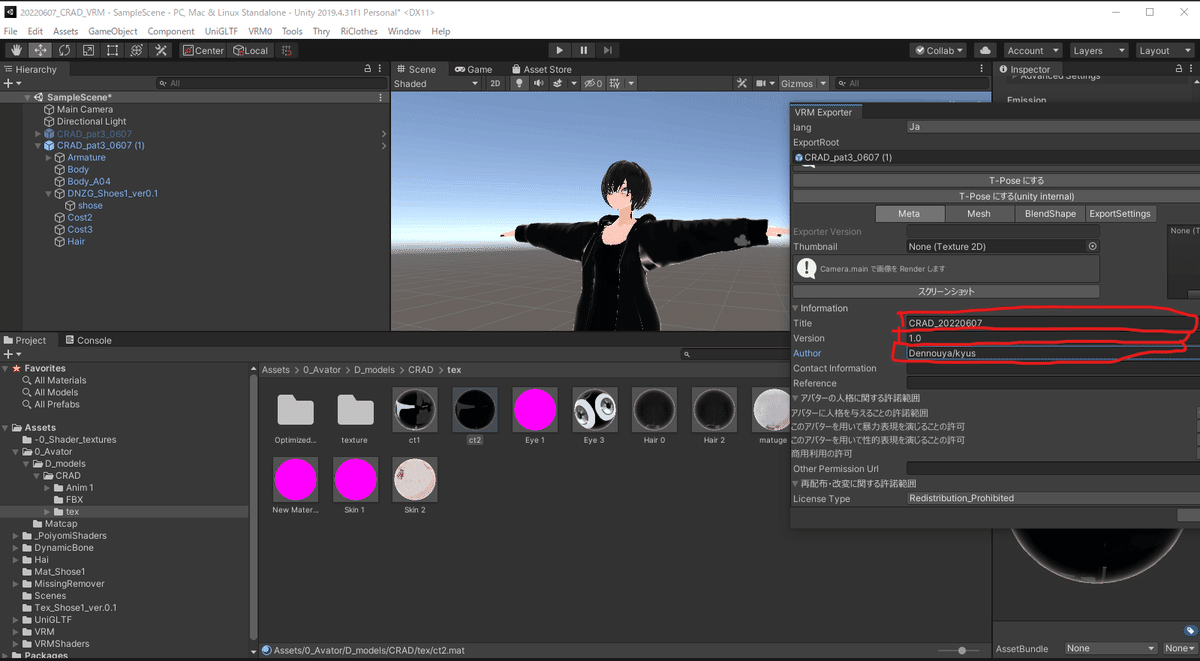This screenshot has height=661, width=1200.
Task: Open the Collab dropdown
Action: [x=939, y=50]
